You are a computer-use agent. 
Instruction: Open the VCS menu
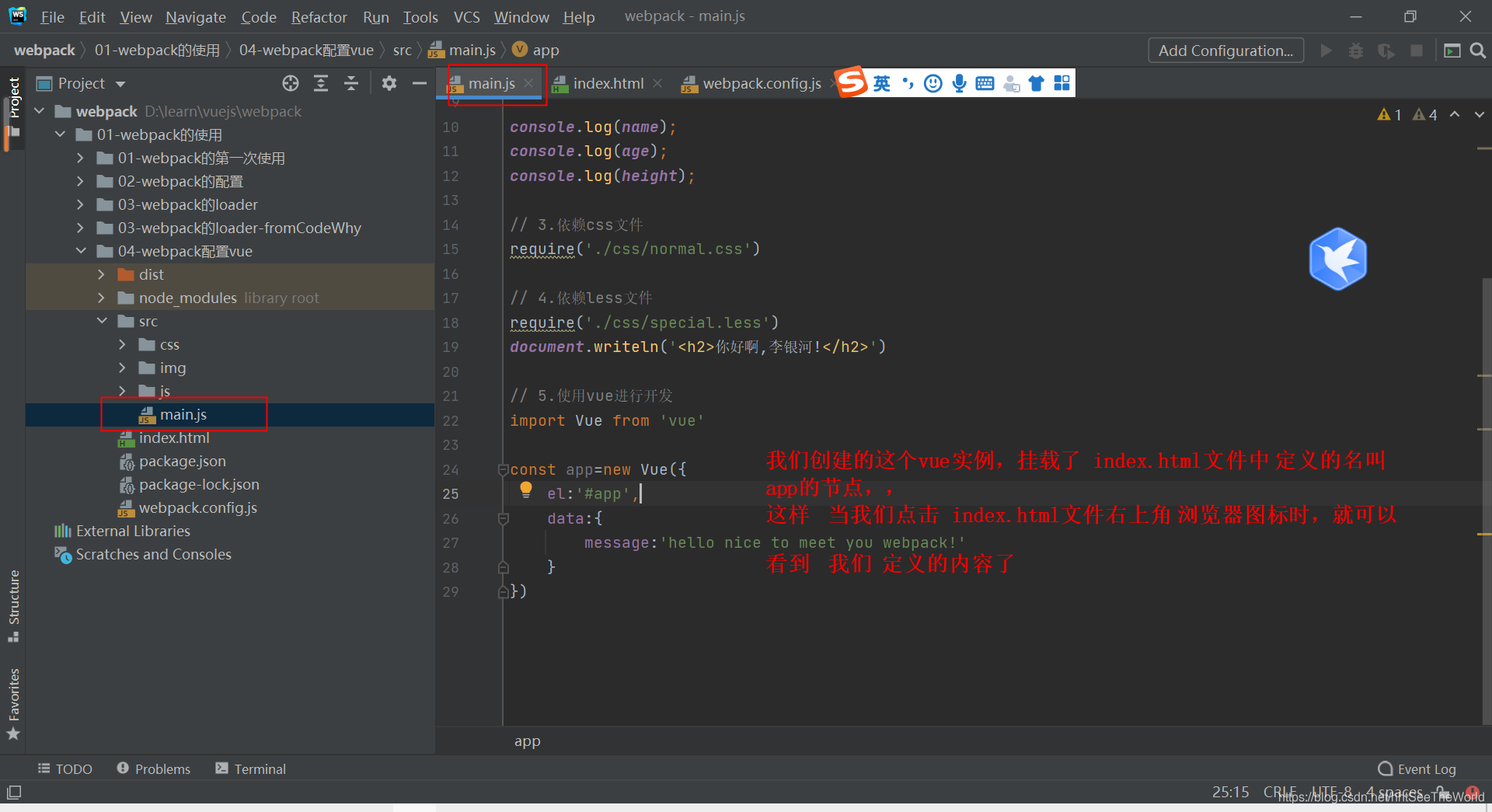point(466,17)
